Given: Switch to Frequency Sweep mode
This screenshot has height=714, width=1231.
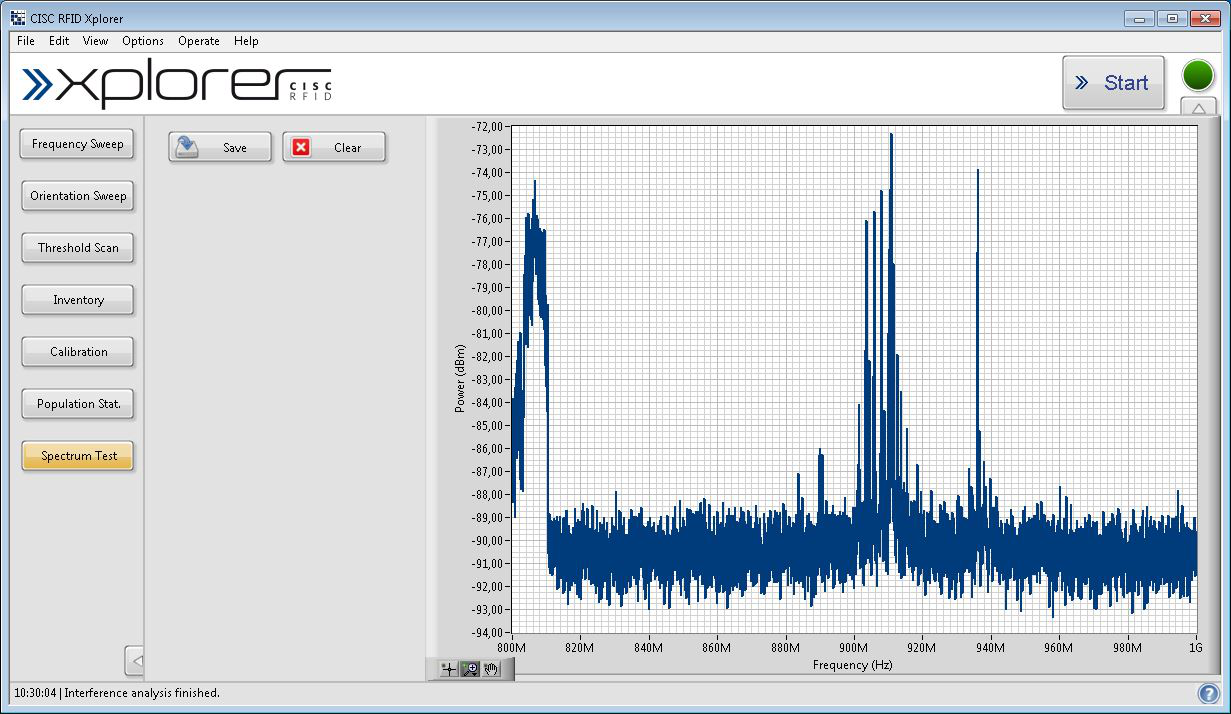Looking at the screenshot, I should click(77, 144).
